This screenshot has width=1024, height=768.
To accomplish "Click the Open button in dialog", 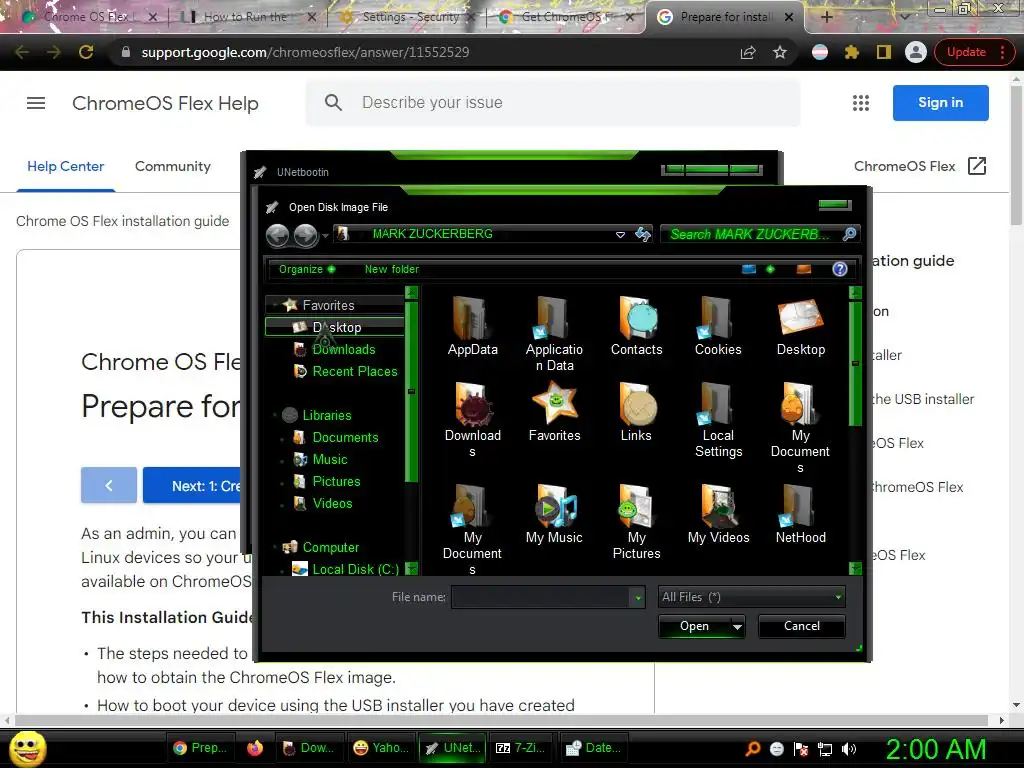I will [x=694, y=626].
